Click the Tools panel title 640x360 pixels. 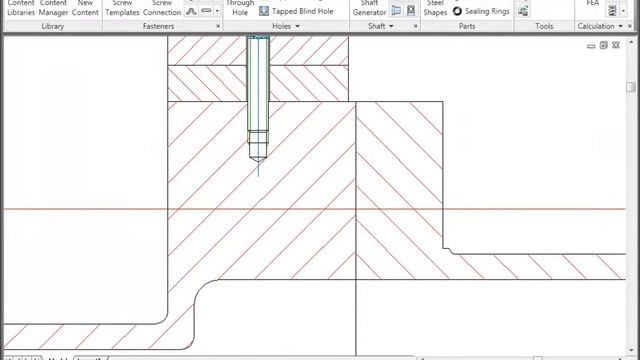tap(544, 26)
